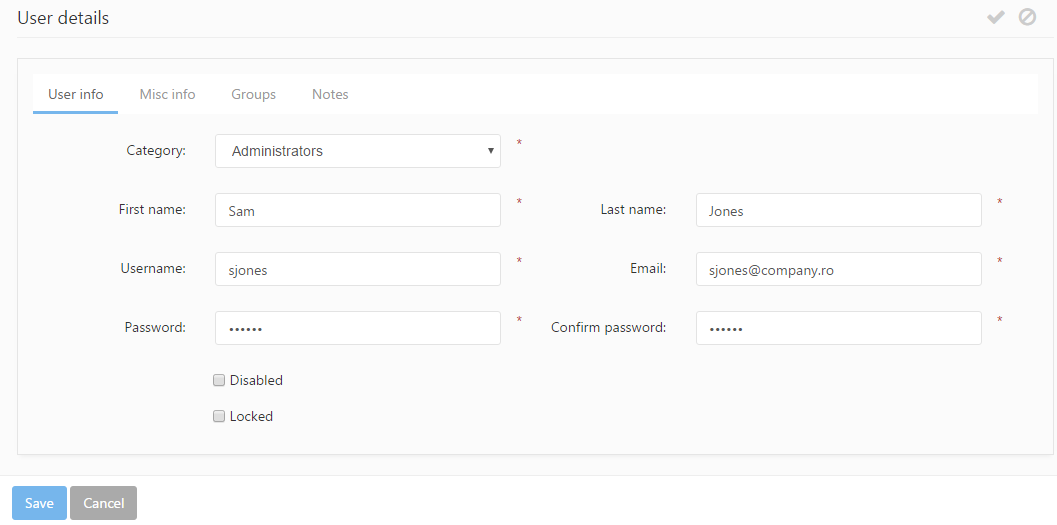
Task: Select the Username text box
Action: coord(357,269)
